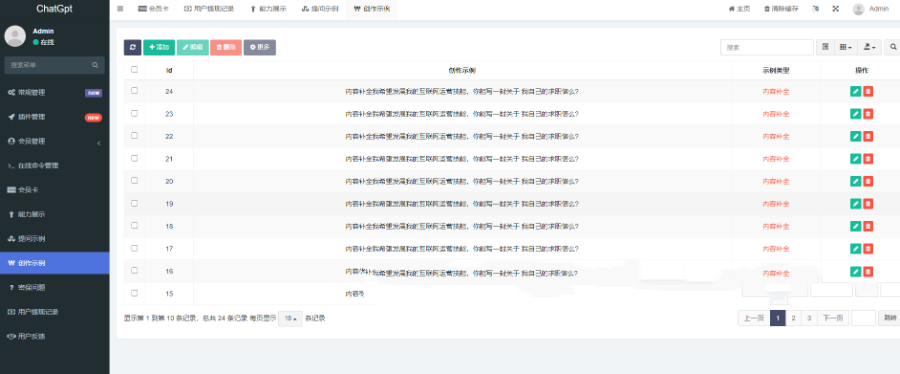The height and width of the screenshot is (374, 900).
Task: Check the checkbox for row Id 20
Action: tap(134, 180)
